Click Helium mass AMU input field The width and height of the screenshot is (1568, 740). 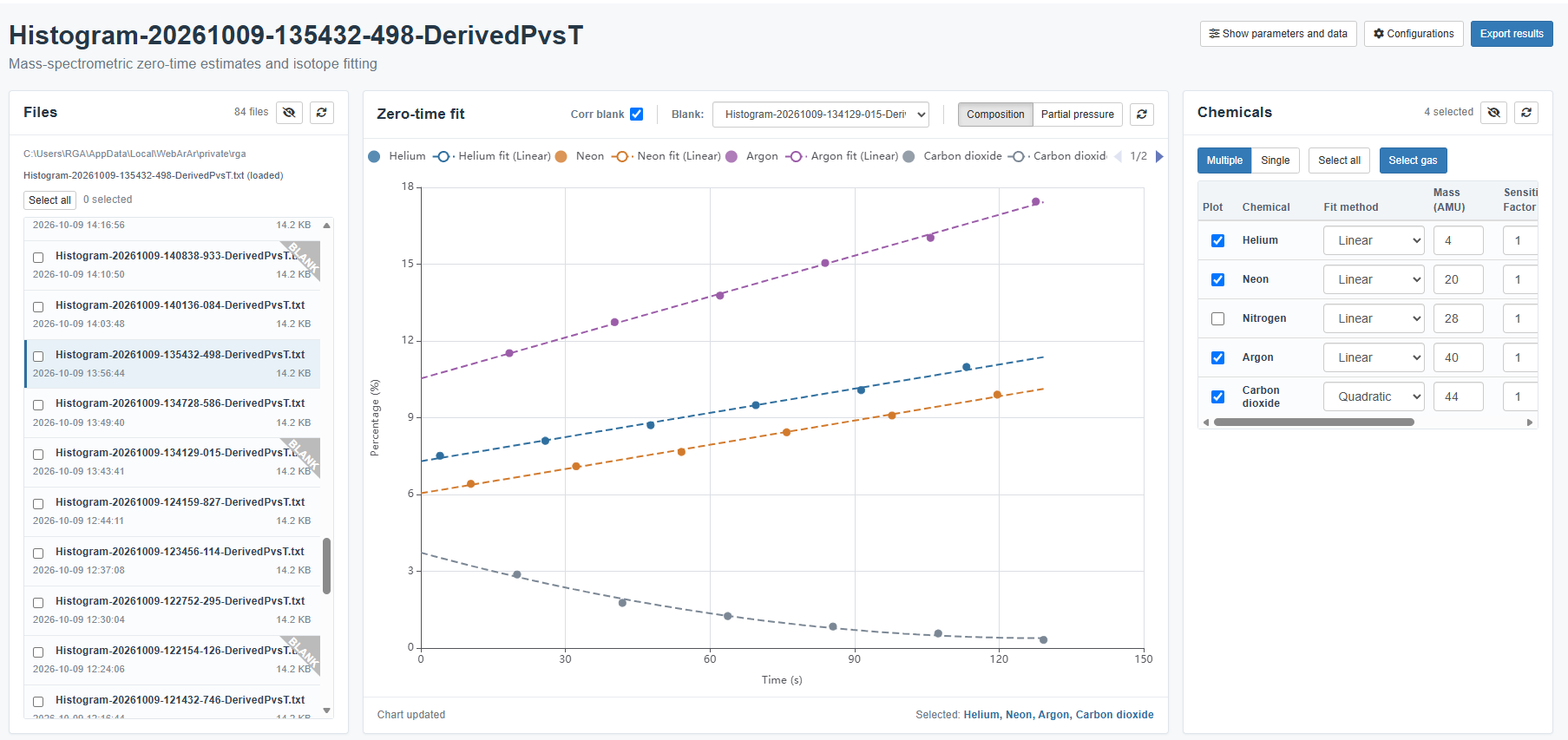click(1458, 240)
